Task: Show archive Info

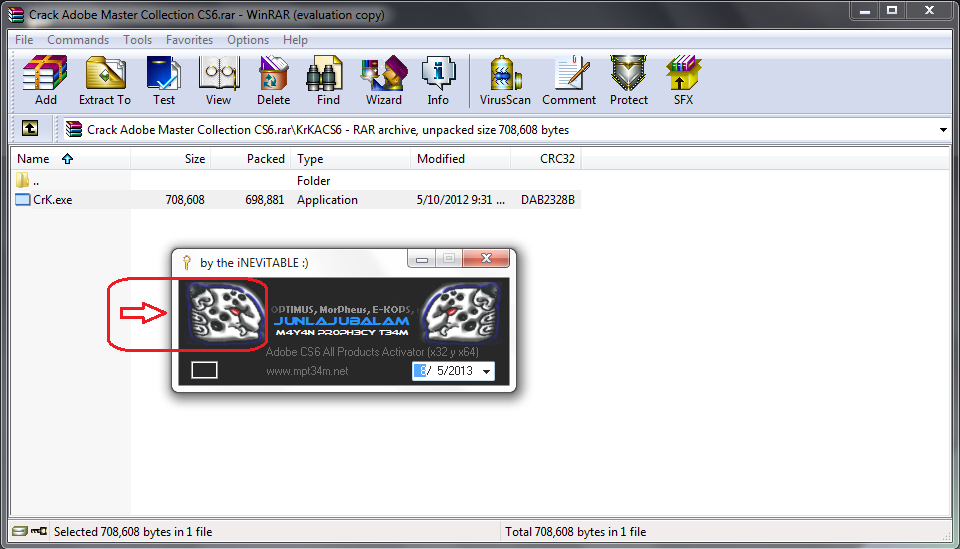Action: pyautogui.click(x=438, y=80)
